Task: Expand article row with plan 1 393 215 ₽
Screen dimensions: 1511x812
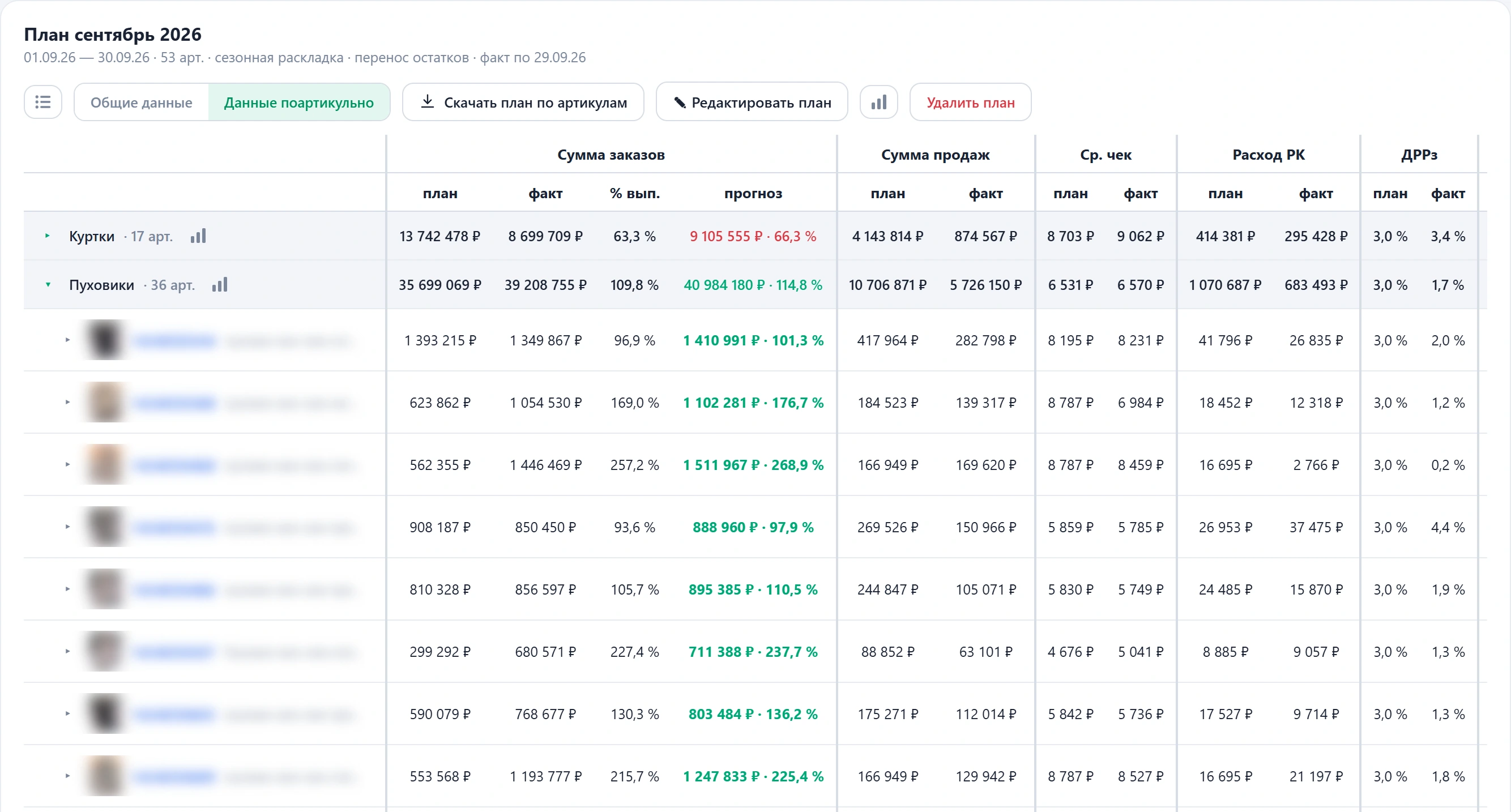Action: click(67, 340)
